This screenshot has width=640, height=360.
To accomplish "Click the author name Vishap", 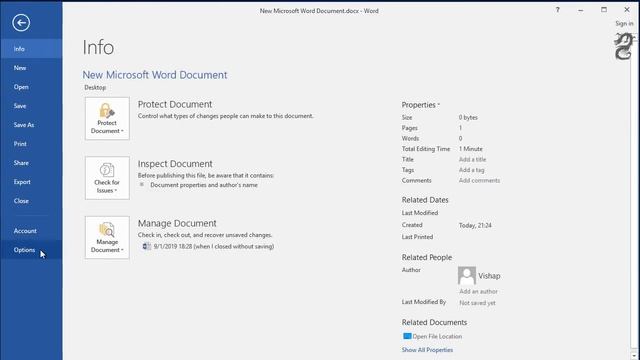I will tap(489, 276).
